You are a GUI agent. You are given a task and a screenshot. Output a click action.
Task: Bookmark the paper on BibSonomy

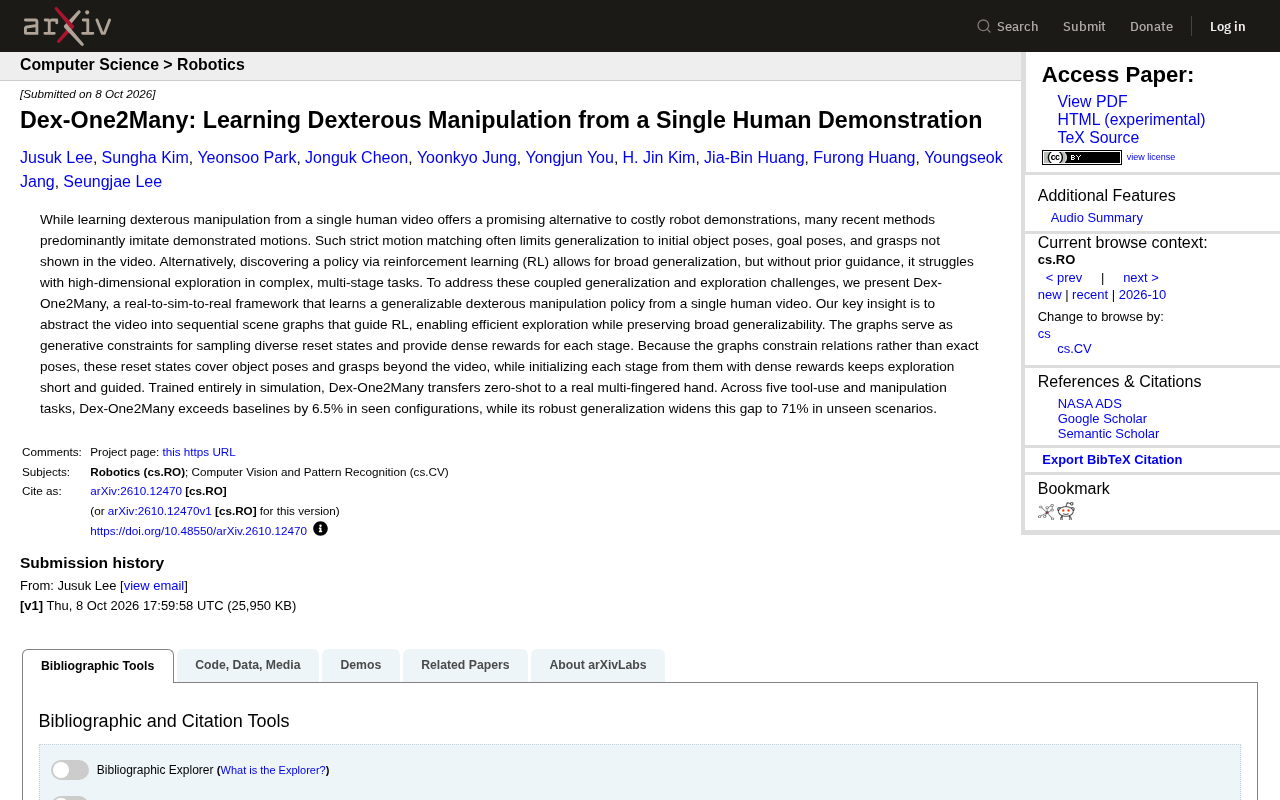pos(1046,512)
